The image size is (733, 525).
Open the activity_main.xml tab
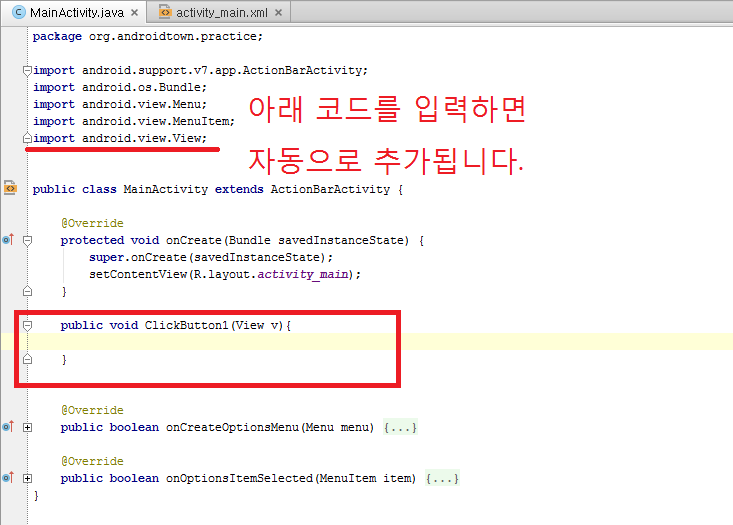pos(219,13)
